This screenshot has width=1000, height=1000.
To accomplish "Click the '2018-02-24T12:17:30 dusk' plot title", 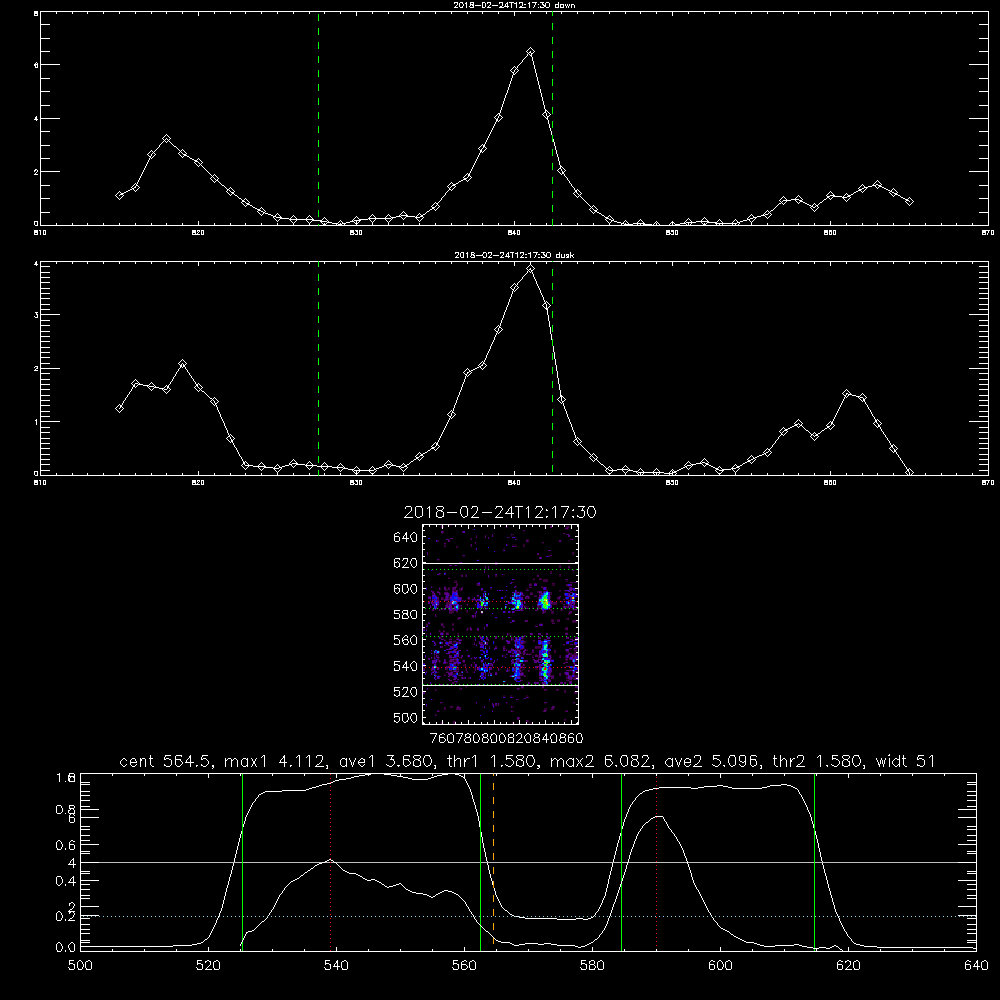I will click(x=514, y=255).
